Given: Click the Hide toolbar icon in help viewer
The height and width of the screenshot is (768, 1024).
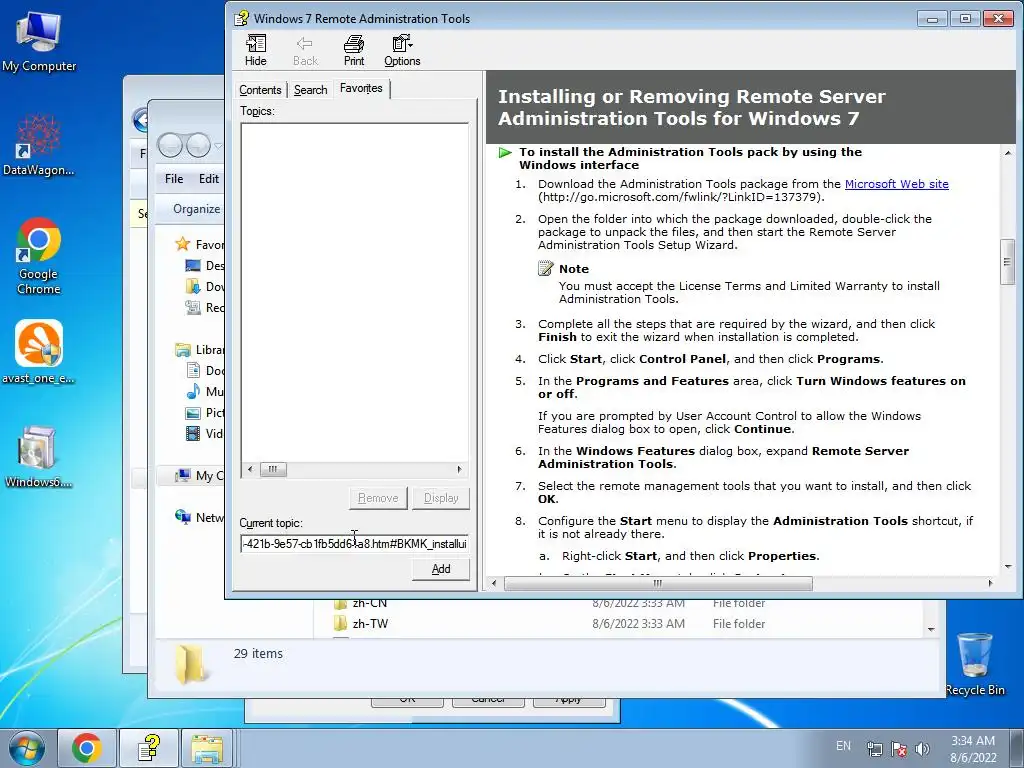Looking at the screenshot, I should point(255,50).
